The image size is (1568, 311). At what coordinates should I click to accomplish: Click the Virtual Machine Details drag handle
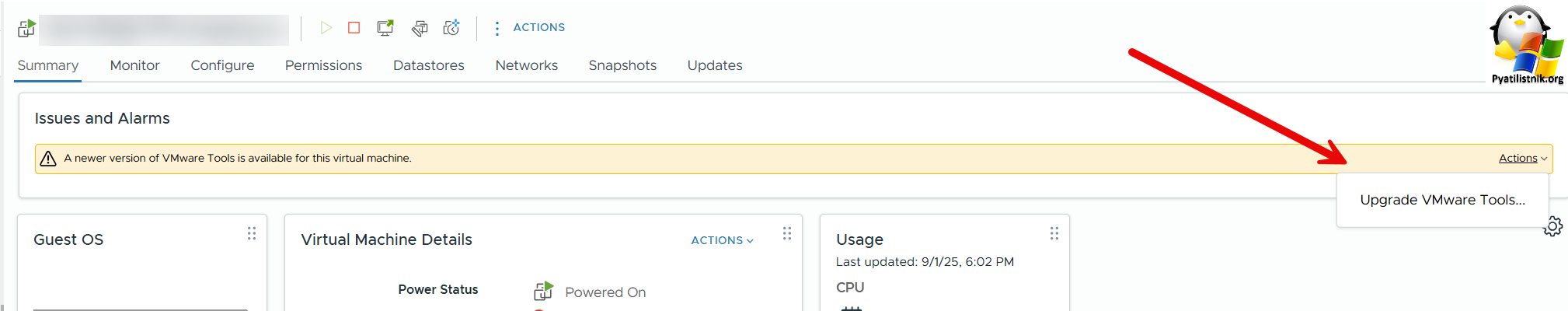[787, 233]
